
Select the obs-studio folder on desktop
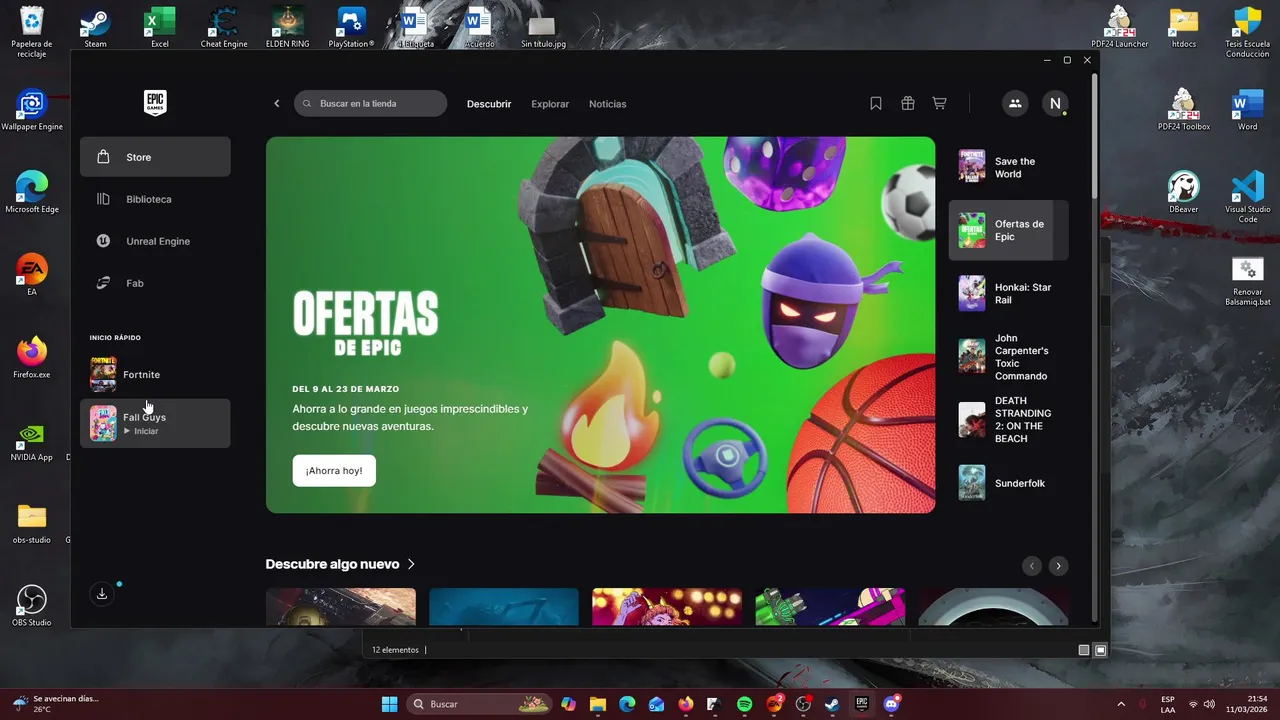pos(32,523)
